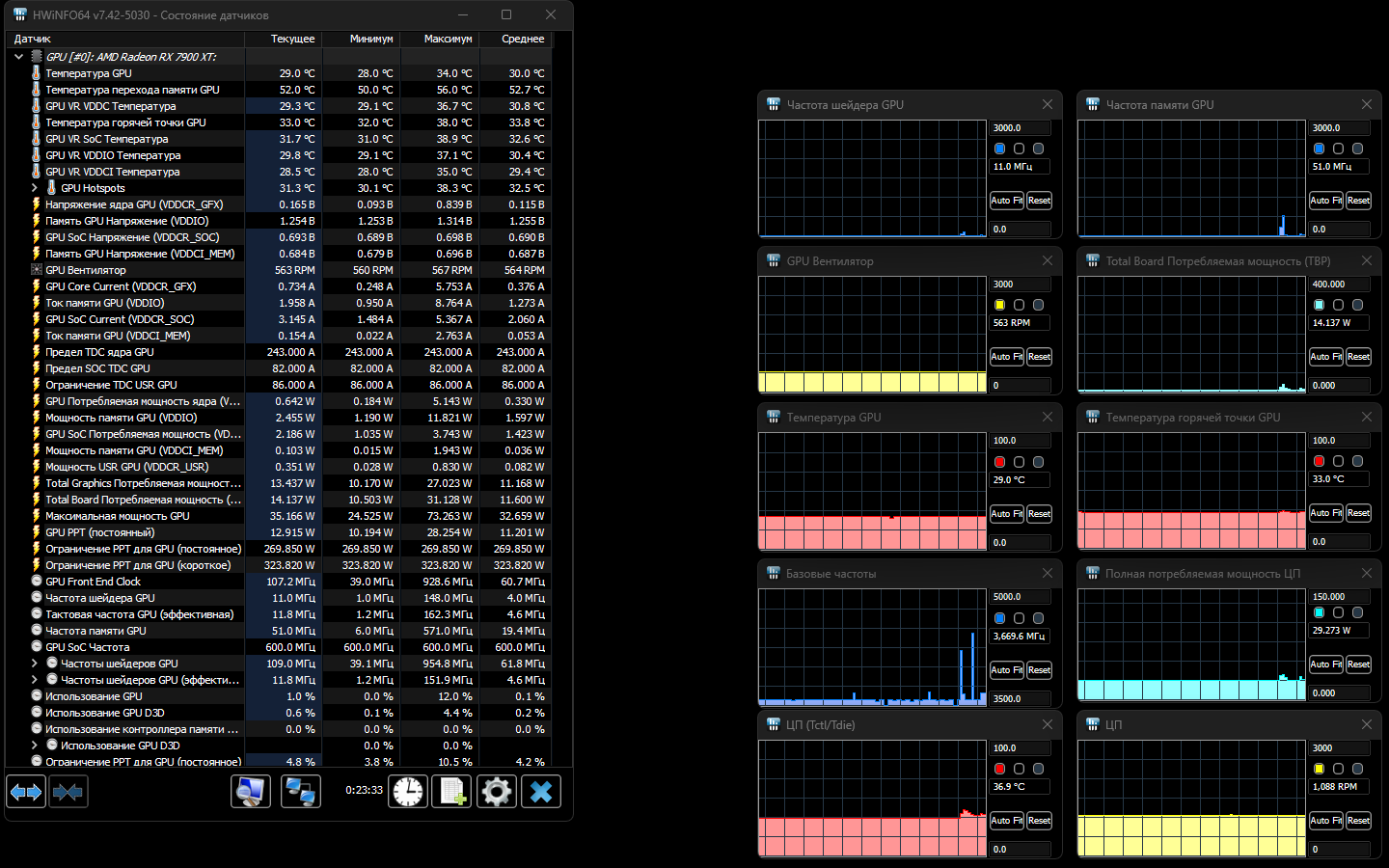Image resolution: width=1389 pixels, height=868 pixels.
Task: Click the networked computers toolbar icon
Action: tap(301, 792)
